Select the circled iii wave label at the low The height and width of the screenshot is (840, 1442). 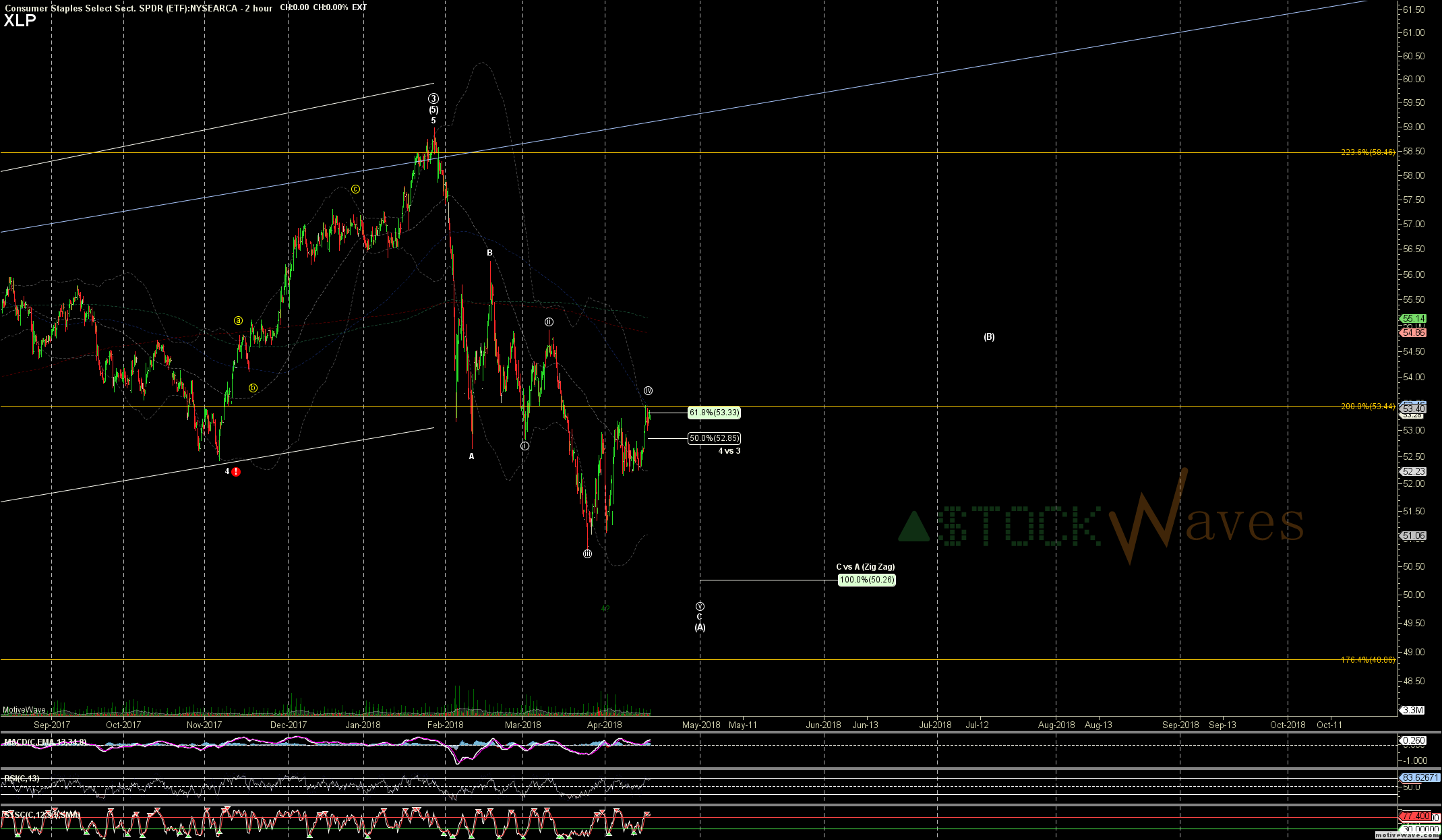(588, 554)
